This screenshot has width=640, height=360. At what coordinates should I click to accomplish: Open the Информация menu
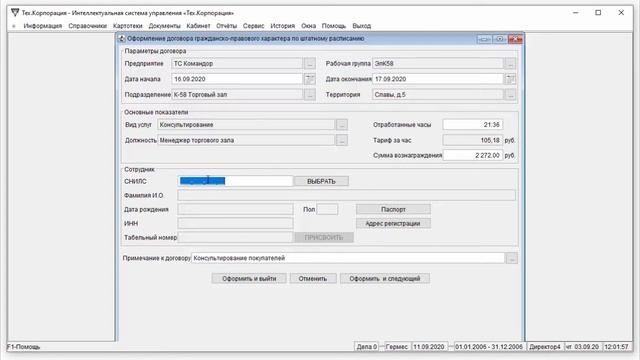[x=43, y=26]
